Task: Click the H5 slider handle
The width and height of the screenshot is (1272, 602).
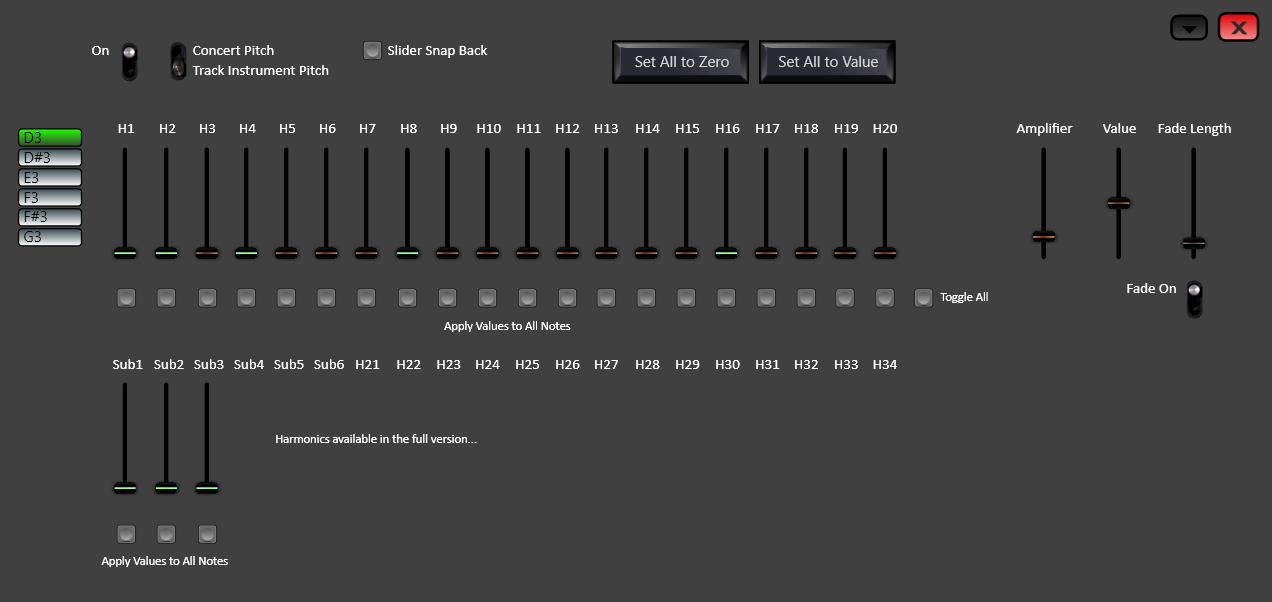Action: click(x=286, y=253)
